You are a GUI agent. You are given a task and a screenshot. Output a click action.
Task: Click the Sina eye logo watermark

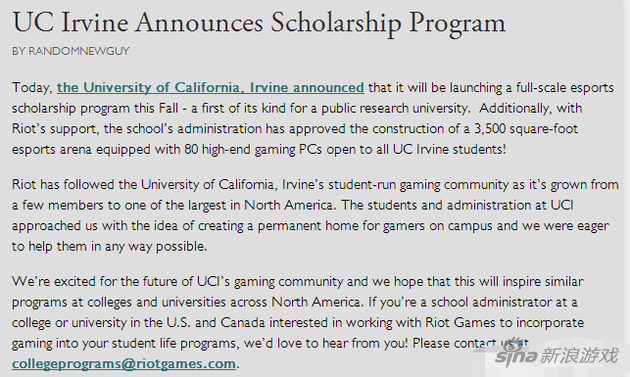(516, 354)
